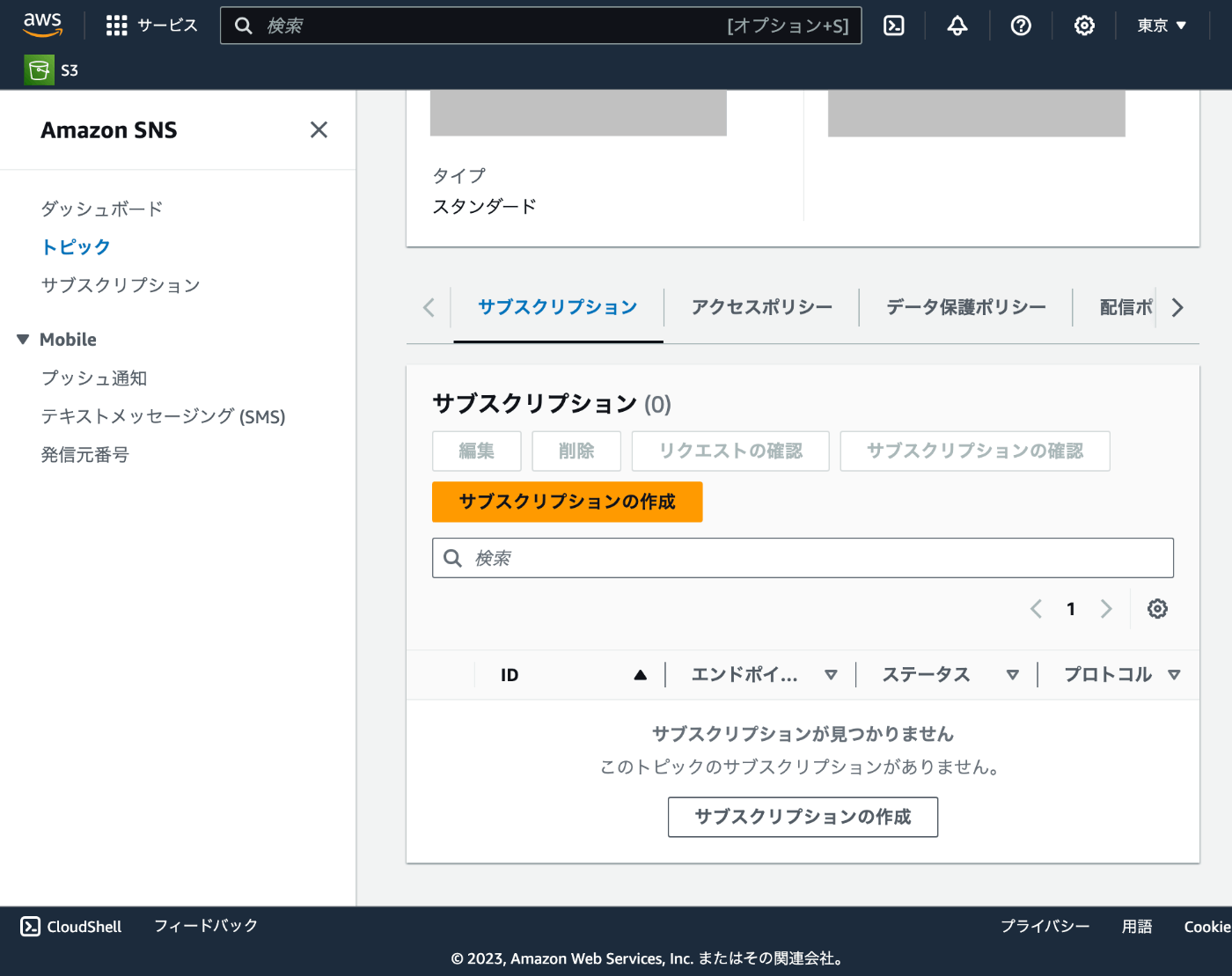This screenshot has height=976, width=1232.
Task: Go to next page of subscriptions
Action: 1106,608
